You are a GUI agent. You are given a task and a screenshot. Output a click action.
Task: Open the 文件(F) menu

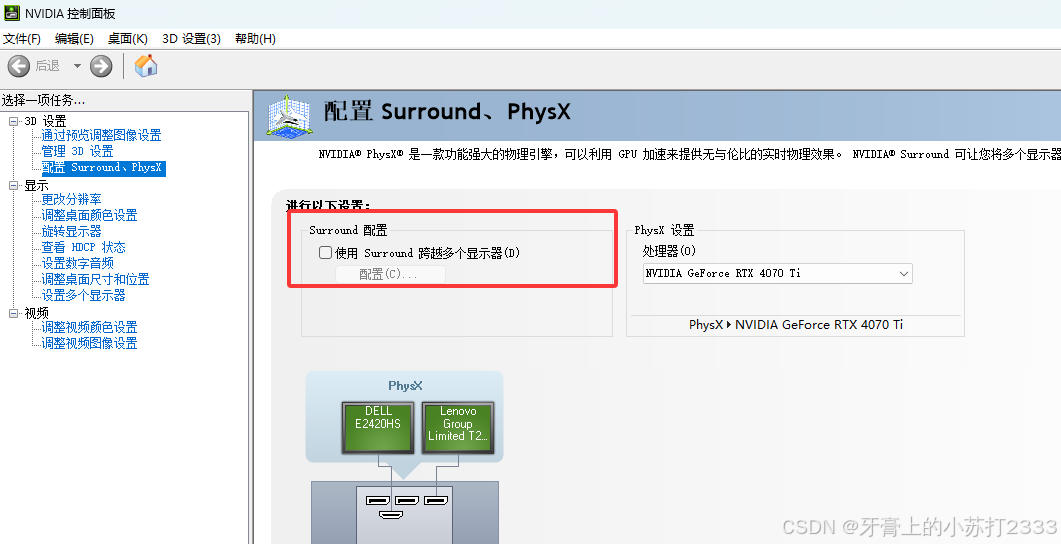tap(22, 39)
